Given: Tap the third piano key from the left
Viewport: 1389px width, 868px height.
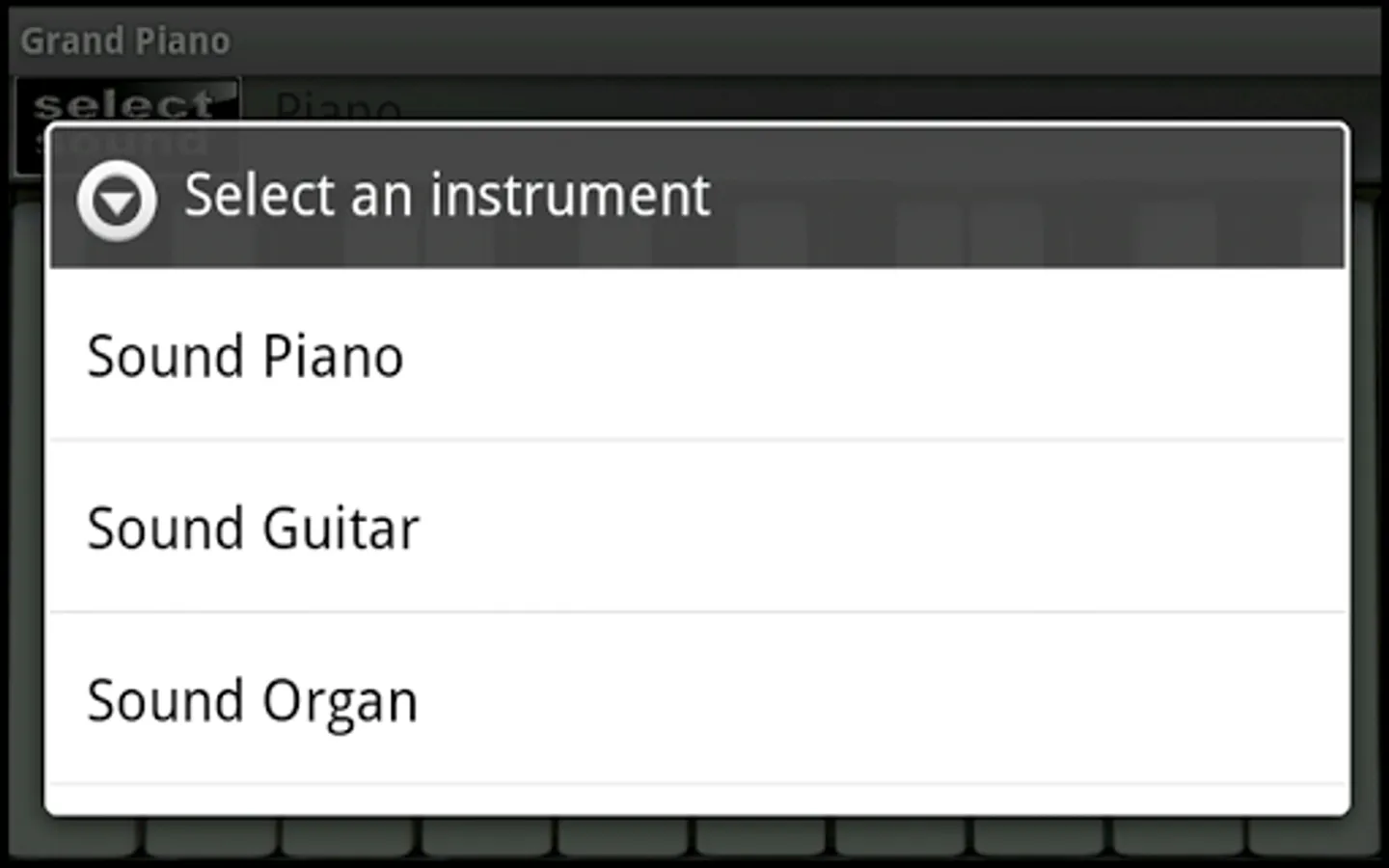Looking at the screenshot, I should click(x=348, y=837).
